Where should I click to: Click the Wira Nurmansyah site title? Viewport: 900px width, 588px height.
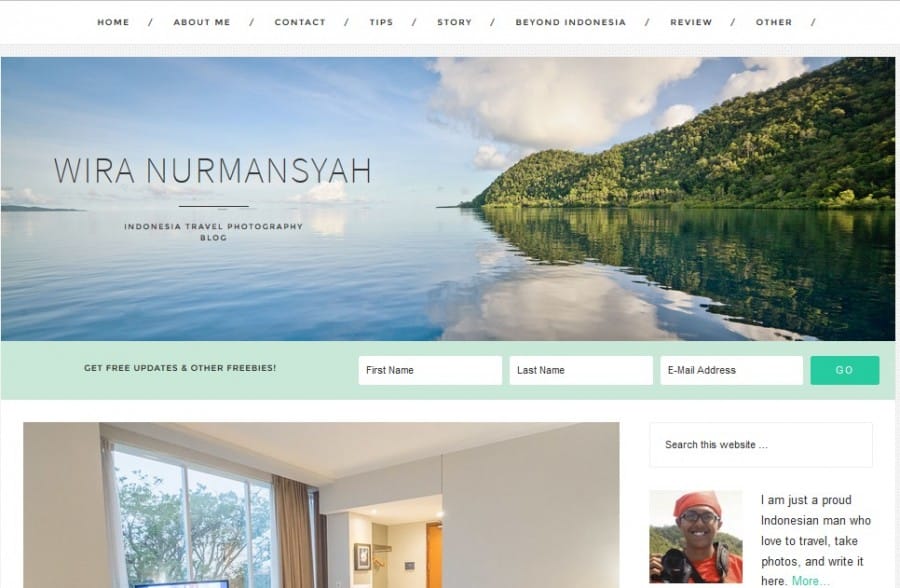pos(213,171)
